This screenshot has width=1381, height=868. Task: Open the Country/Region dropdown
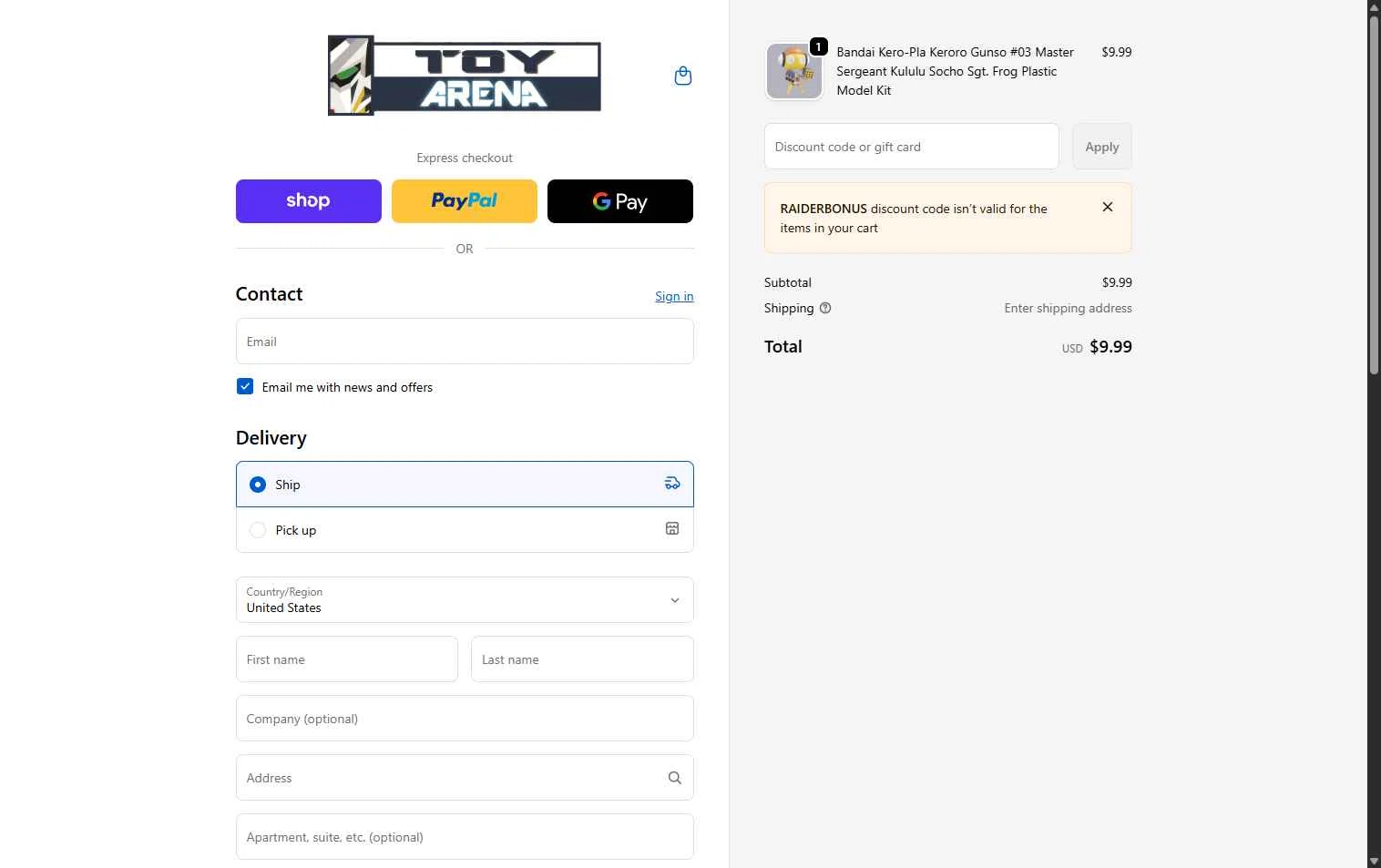(465, 600)
